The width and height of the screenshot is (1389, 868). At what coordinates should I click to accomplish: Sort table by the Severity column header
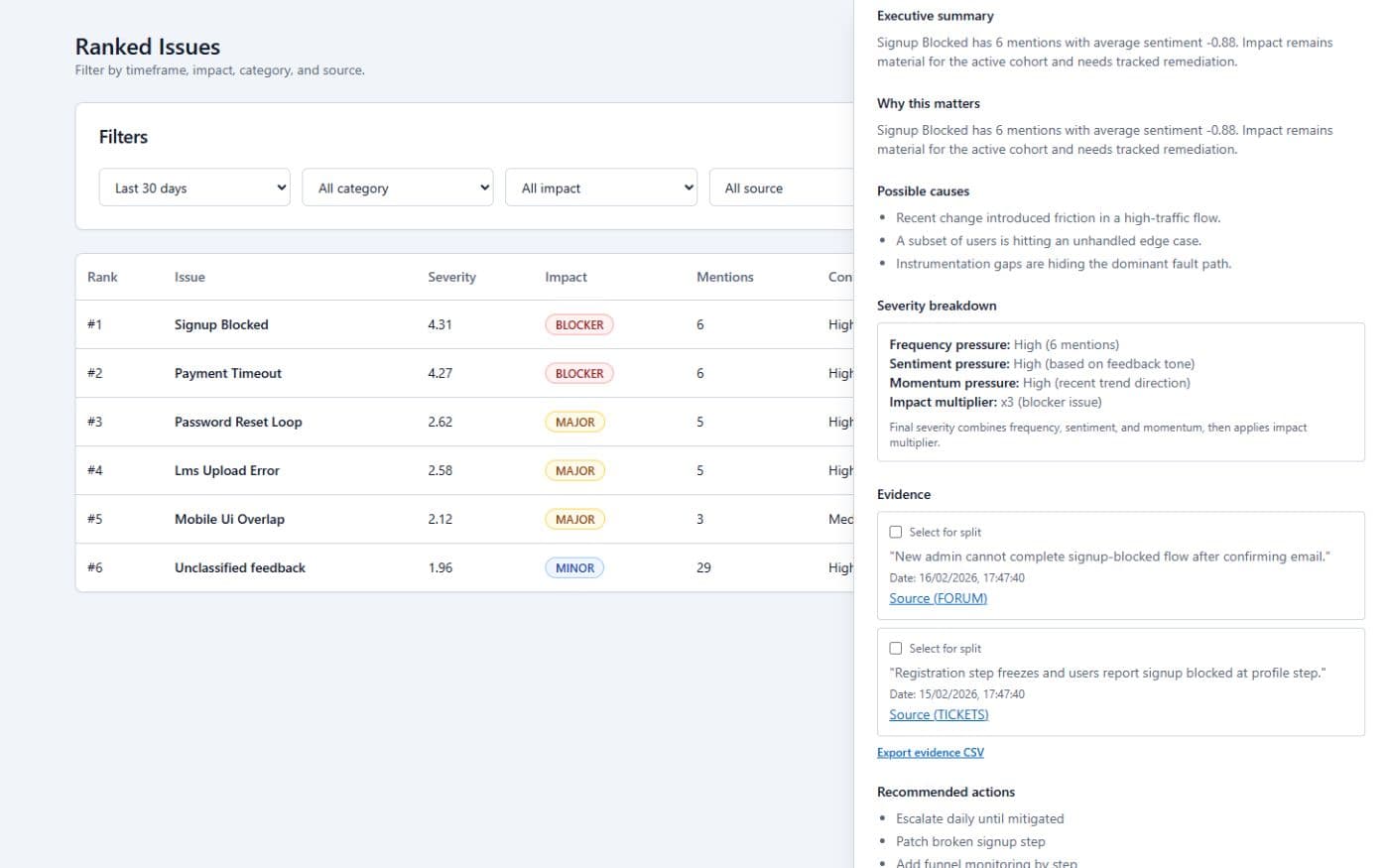tap(451, 277)
